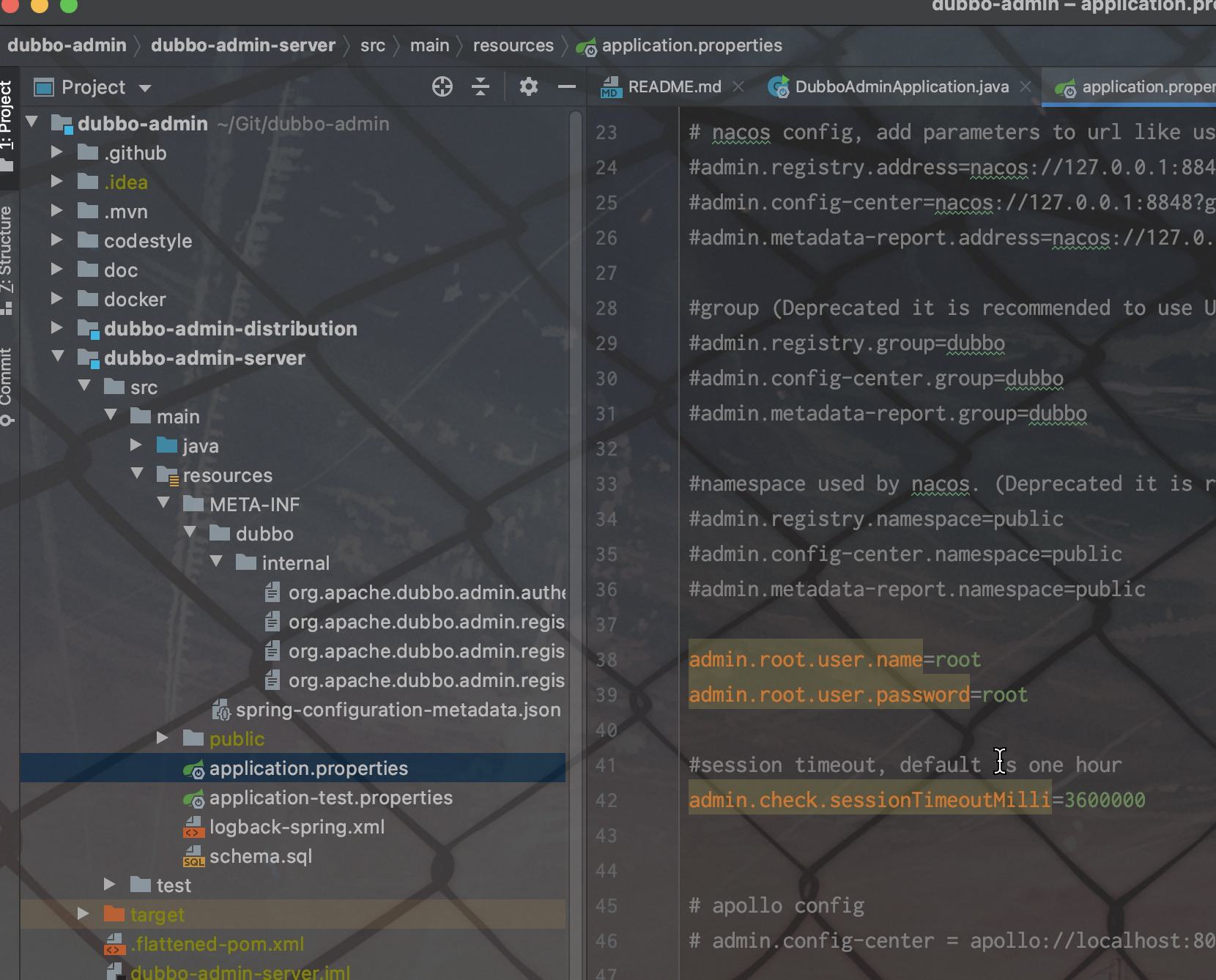Screen dimensions: 1216x980
Task: Collapse the META-INF folder
Action: tap(163, 503)
